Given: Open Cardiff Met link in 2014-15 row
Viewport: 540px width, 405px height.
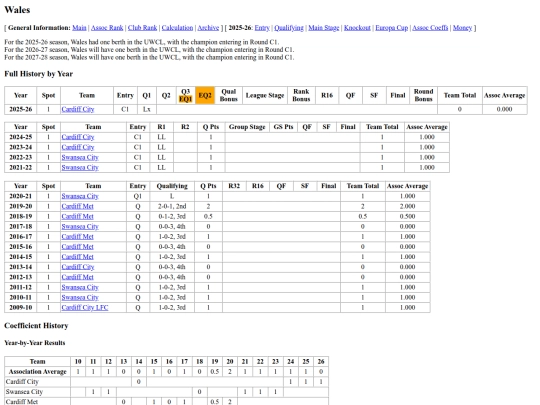Looking at the screenshot, I should [x=77, y=257].
